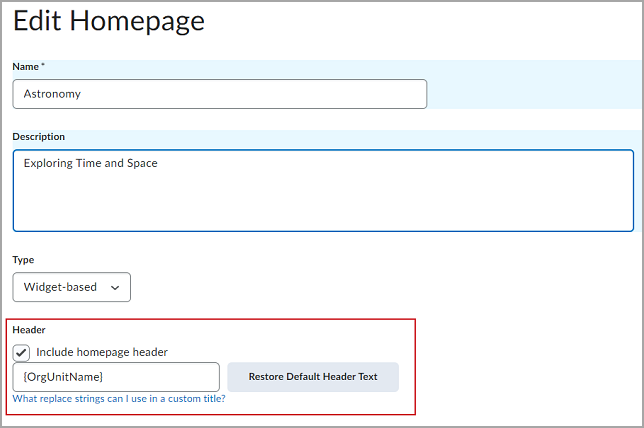Image resolution: width=644 pixels, height=428 pixels.
Task: Click inside the Description text area
Action: coord(323,191)
